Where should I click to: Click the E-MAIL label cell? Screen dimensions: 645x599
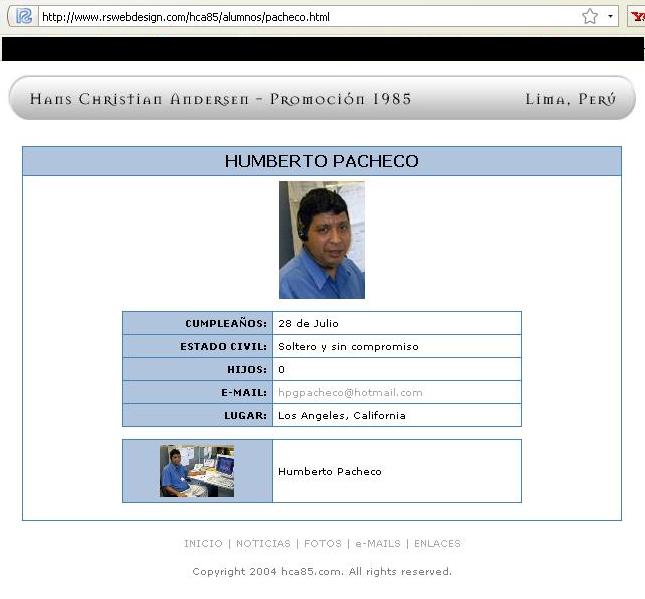197,392
